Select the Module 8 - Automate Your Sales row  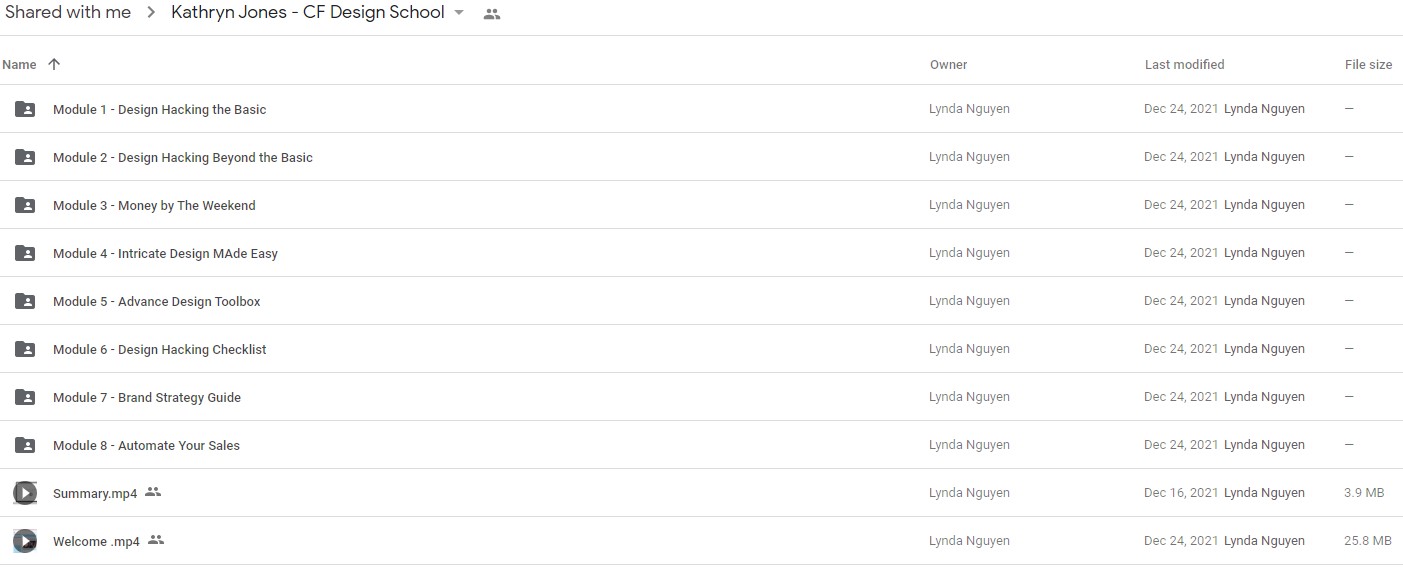point(701,445)
